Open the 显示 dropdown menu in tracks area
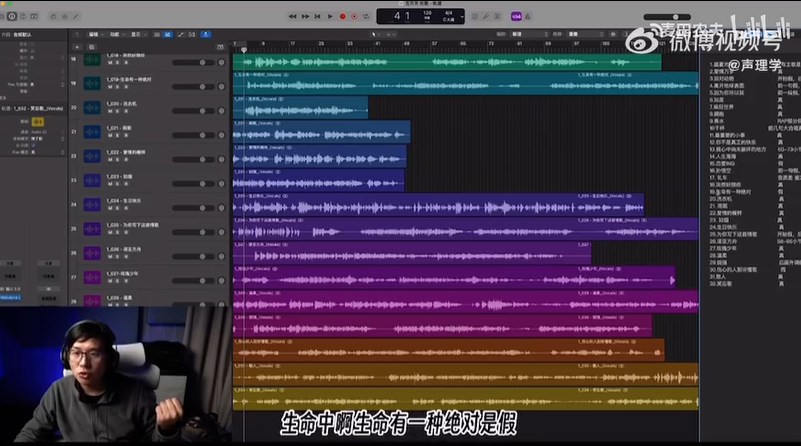This screenshot has width=801, height=446. click(137, 35)
